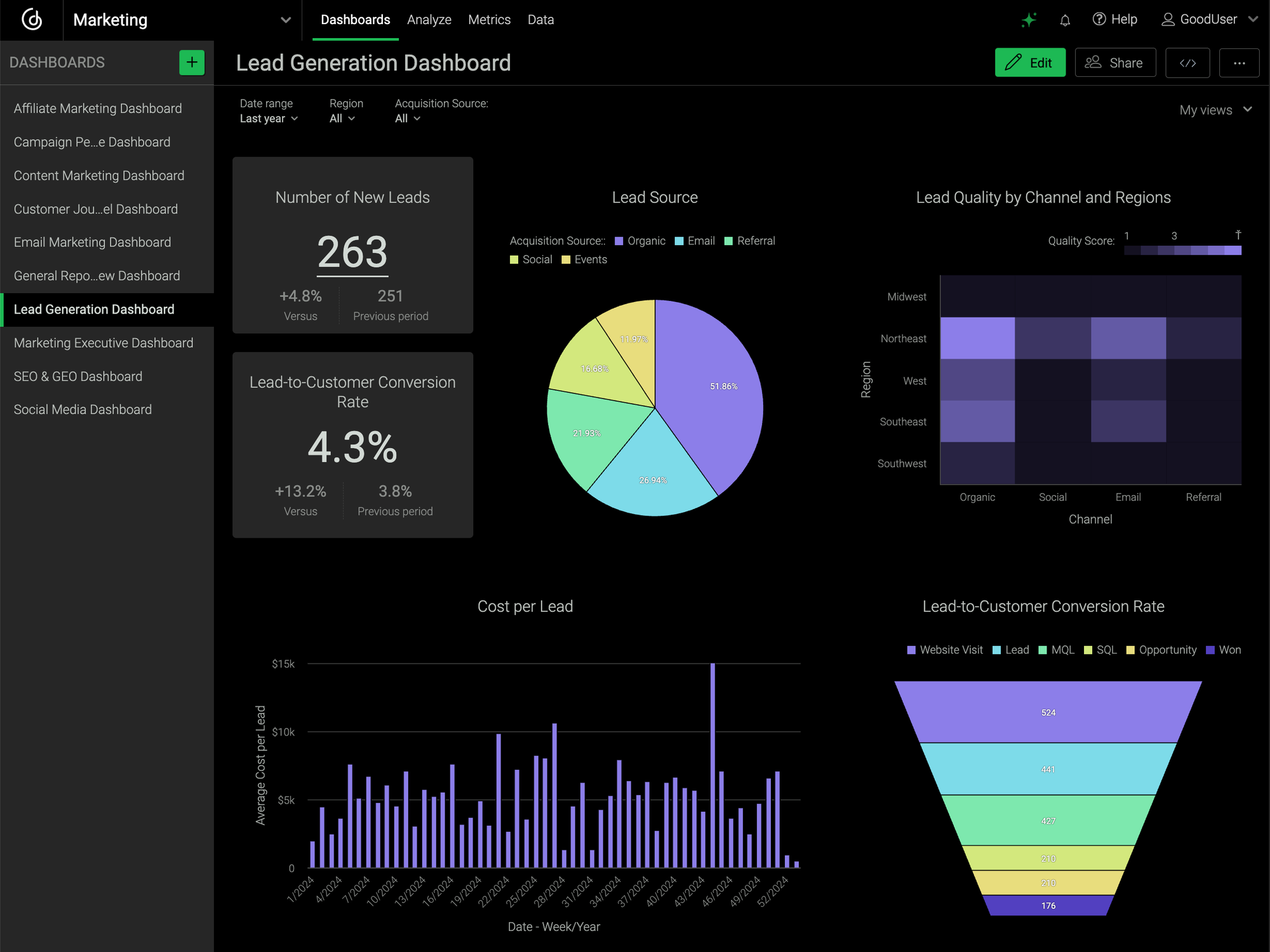Click the GoodData logo
Image resolution: width=1270 pixels, height=952 pixels.
click(x=31, y=20)
